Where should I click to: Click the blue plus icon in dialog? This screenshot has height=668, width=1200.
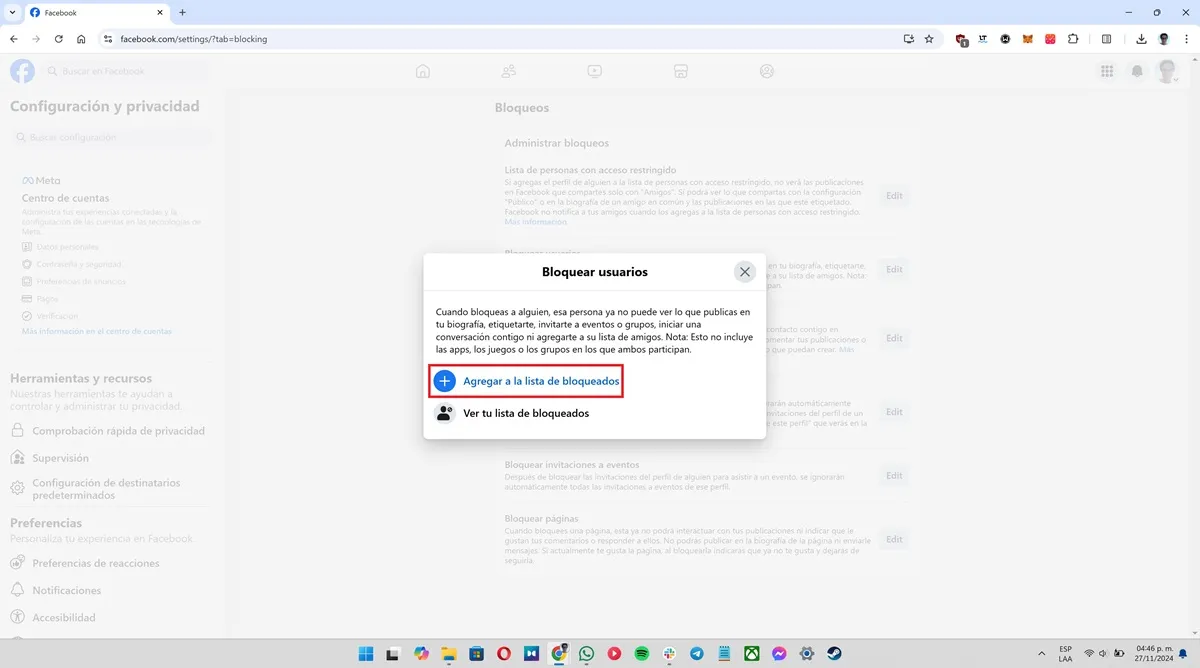445,381
